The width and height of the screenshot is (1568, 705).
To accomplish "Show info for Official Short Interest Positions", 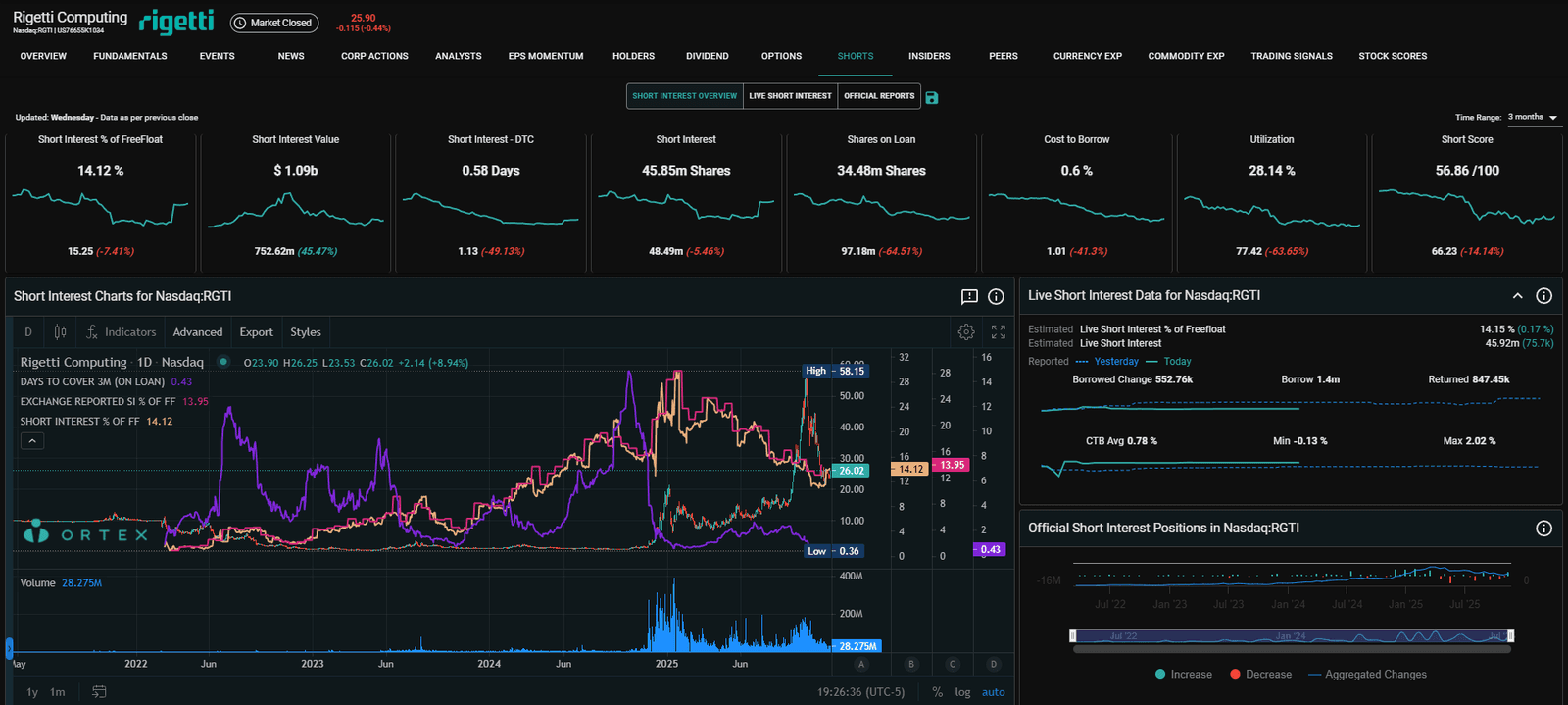I will [x=1543, y=529].
